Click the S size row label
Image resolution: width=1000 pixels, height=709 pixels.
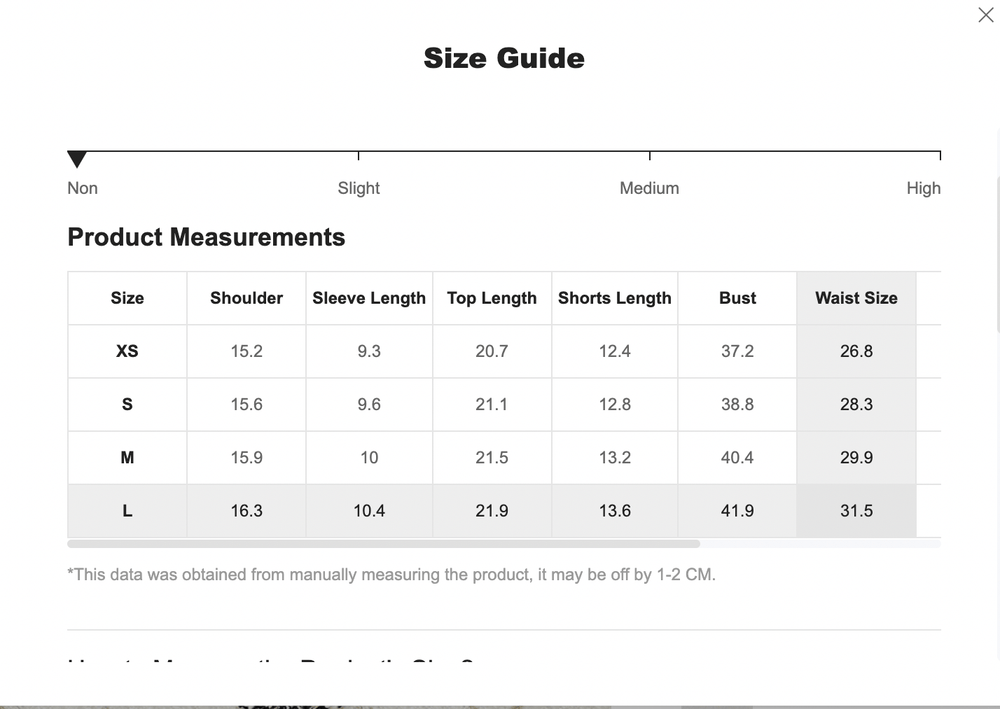coord(127,404)
